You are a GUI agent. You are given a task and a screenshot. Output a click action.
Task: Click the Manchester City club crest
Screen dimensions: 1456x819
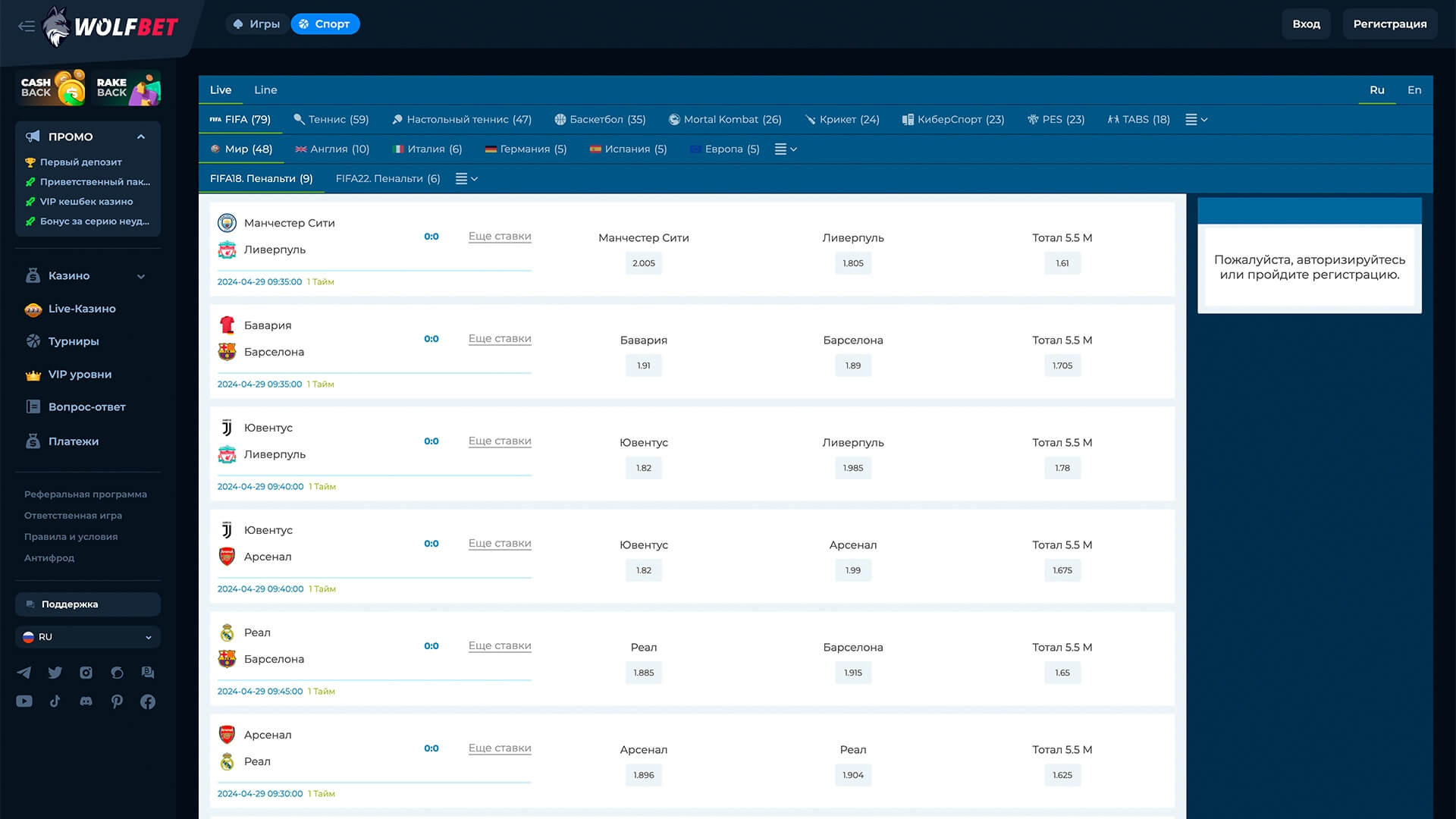click(x=227, y=223)
